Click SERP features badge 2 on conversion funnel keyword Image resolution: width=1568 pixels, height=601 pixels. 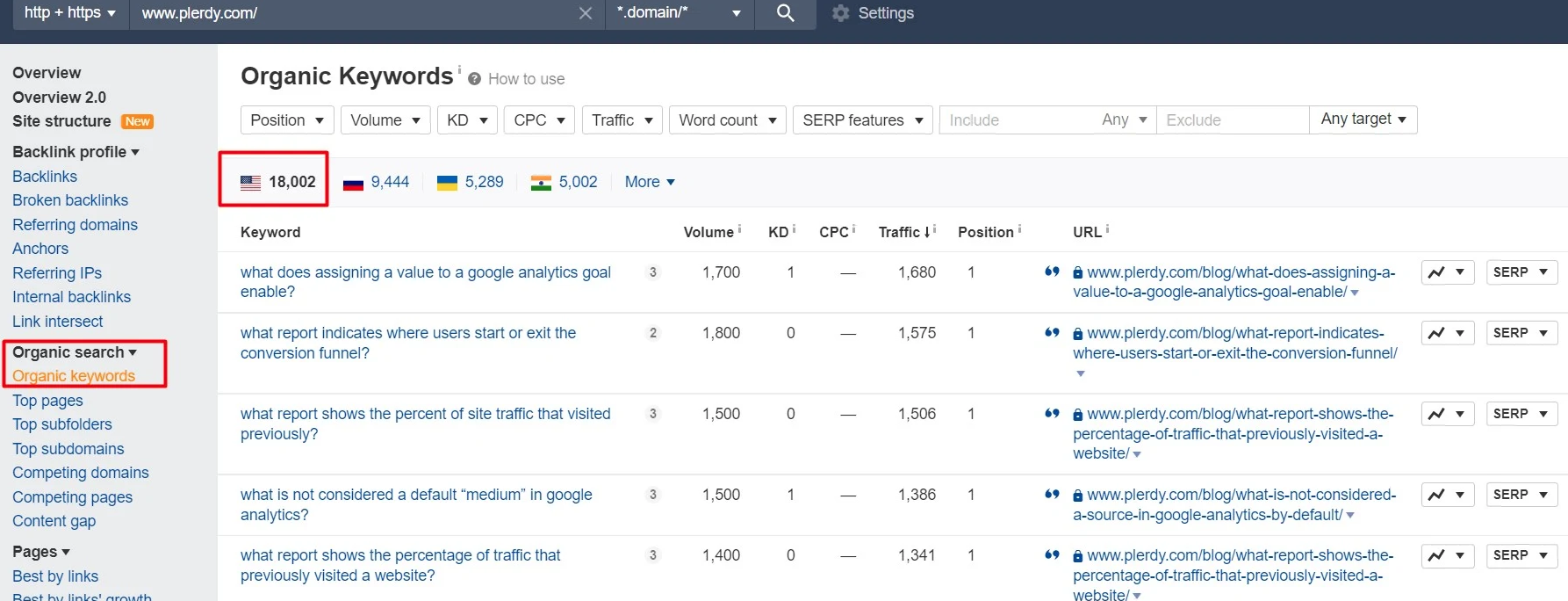(x=652, y=333)
